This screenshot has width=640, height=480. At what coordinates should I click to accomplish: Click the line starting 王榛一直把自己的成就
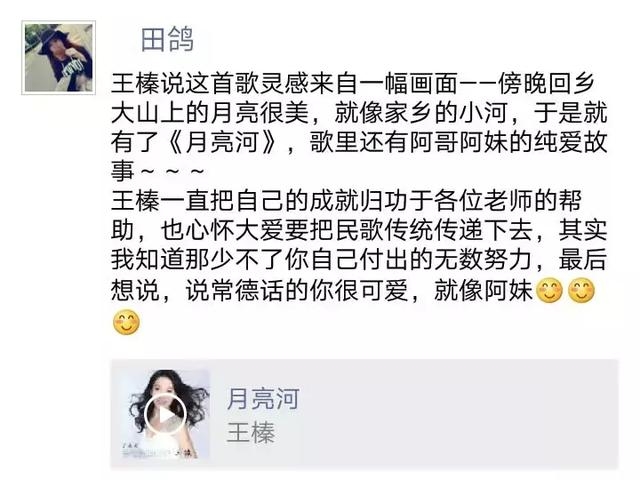tap(347, 200)
